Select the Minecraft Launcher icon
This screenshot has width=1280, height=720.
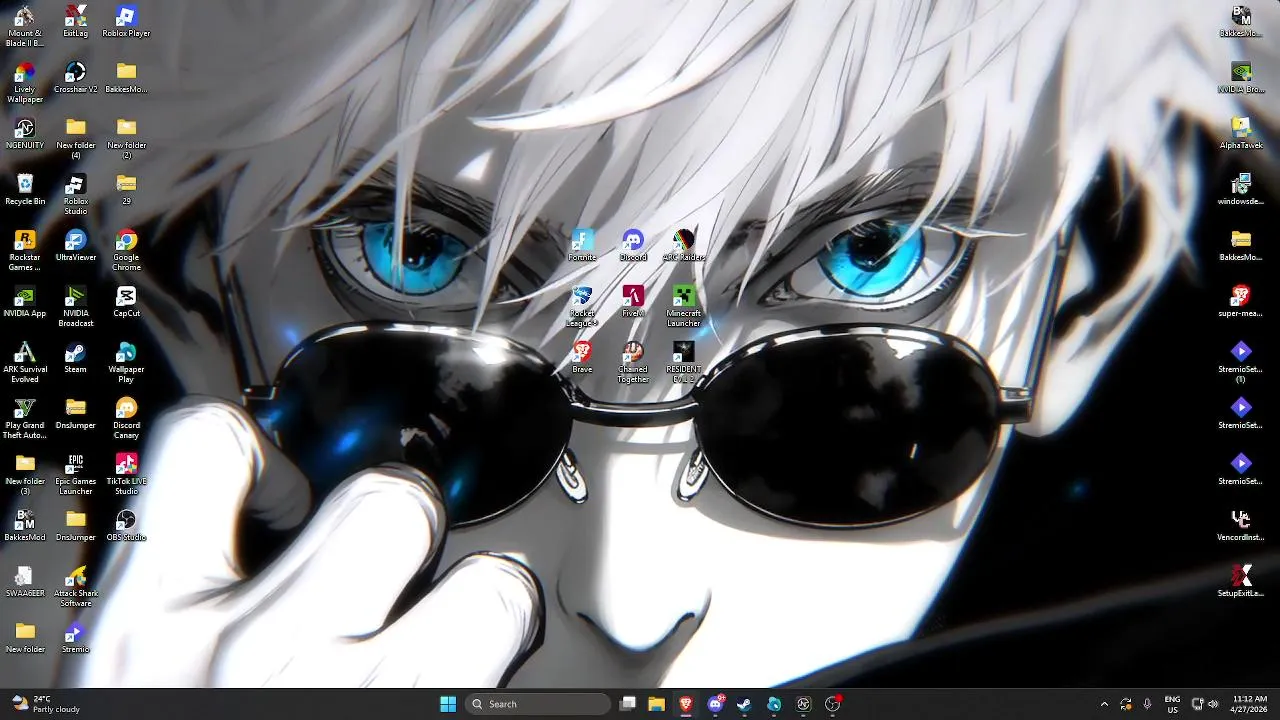(x=684, y=307)
